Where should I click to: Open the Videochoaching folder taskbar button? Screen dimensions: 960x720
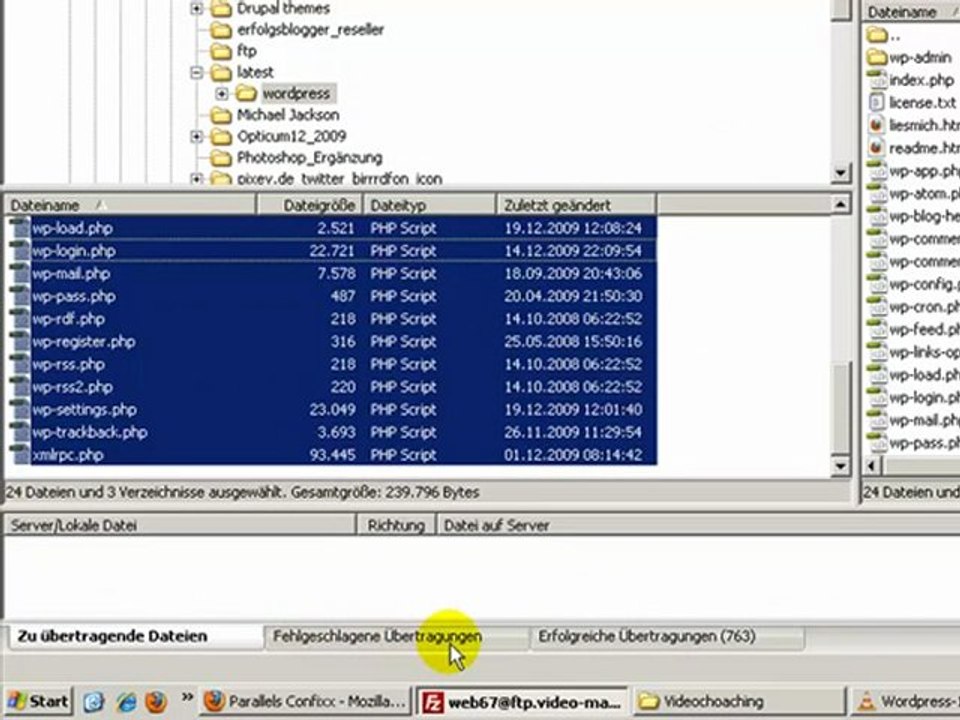(x=739, y=702)
